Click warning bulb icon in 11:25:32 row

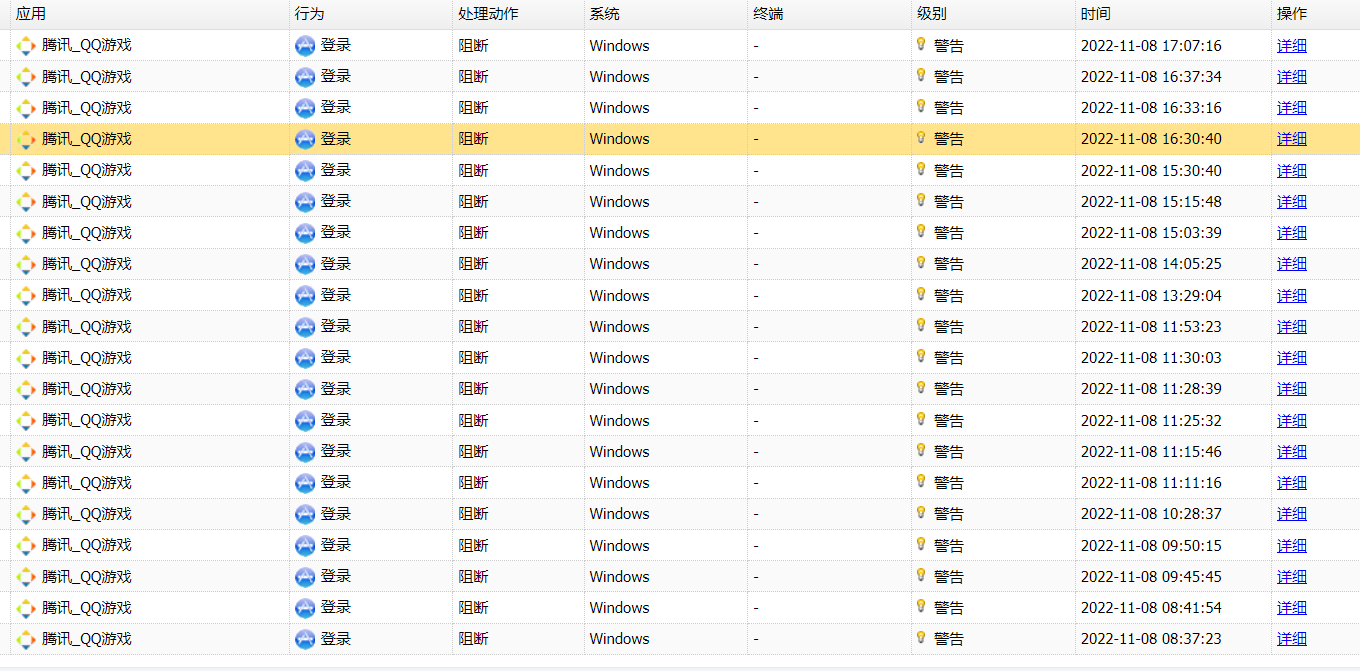tap(921, 419)
